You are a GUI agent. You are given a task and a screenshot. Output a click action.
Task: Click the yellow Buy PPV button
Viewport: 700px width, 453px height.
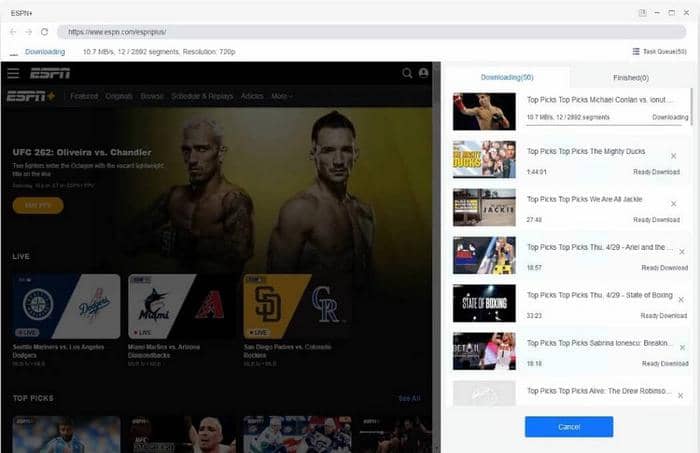(38, 205)
